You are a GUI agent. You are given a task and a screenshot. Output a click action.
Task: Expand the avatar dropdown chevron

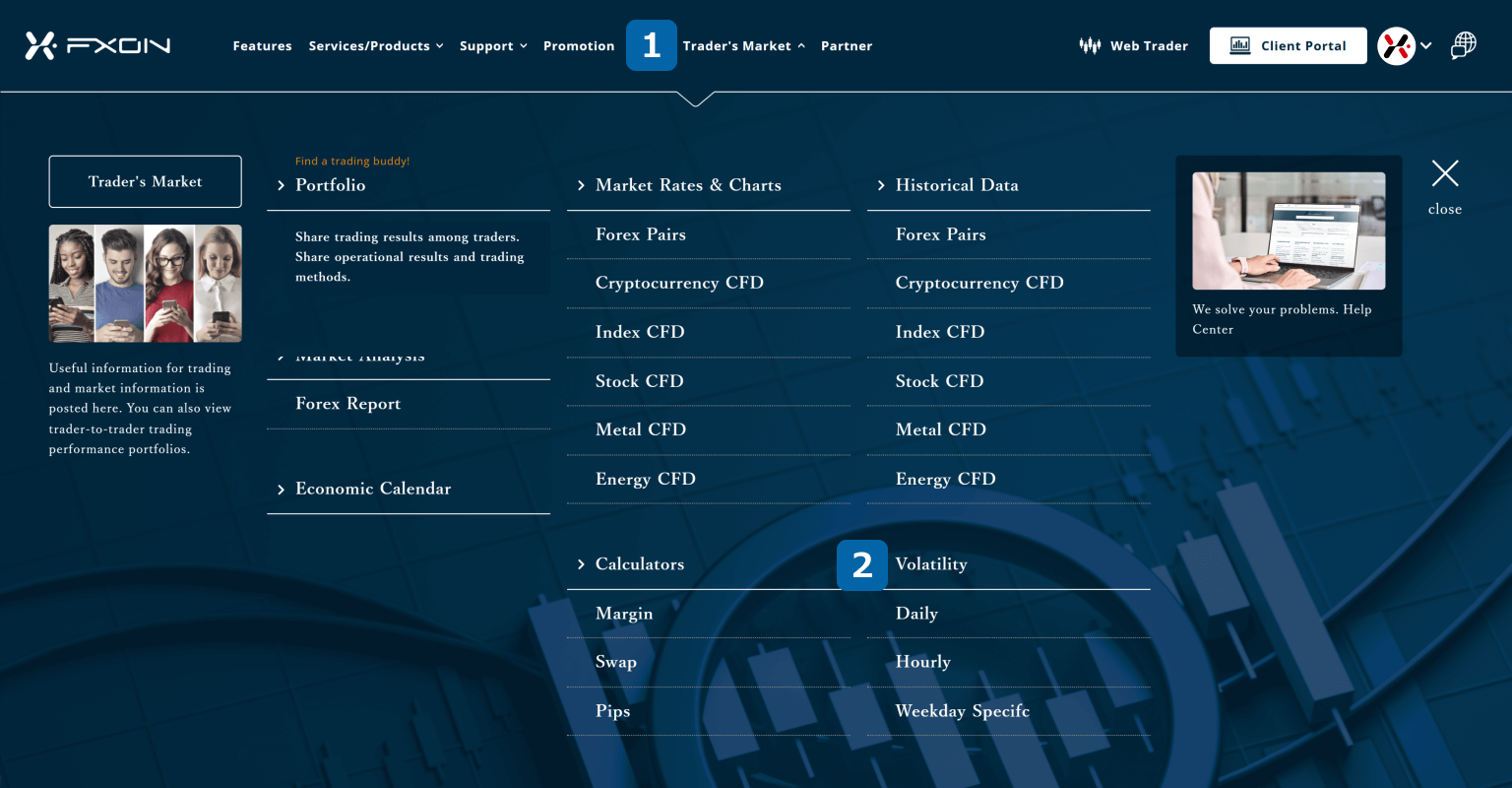tap(1425, 45)
